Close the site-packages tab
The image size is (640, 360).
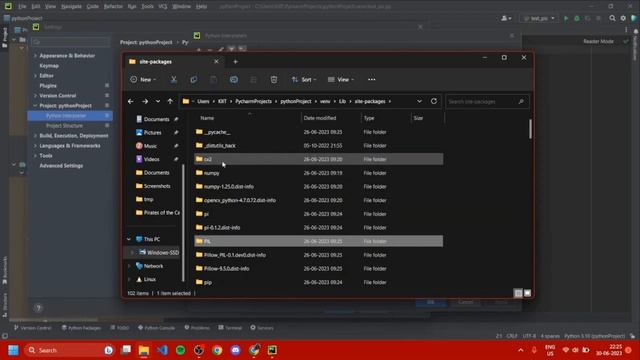(x=216, y=62)
